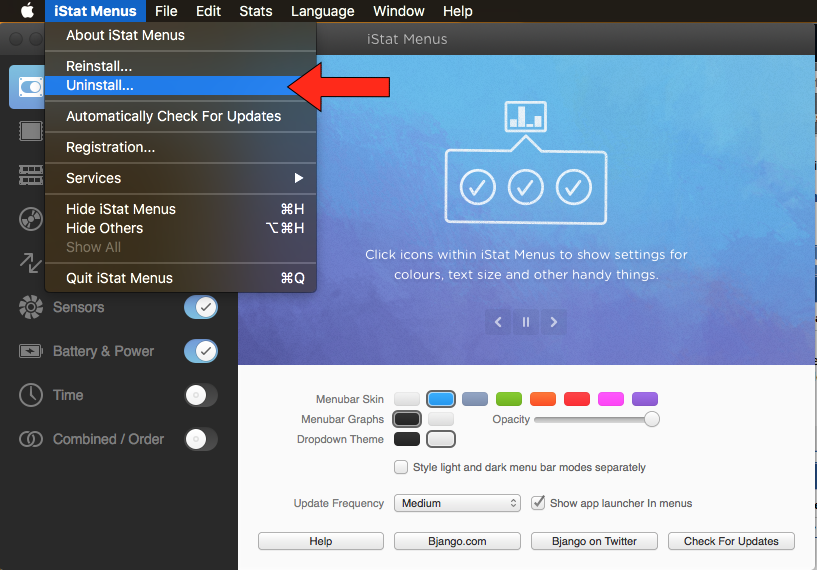
Task: Click the Memory modules sidebar icon
Action: (31, 175)
